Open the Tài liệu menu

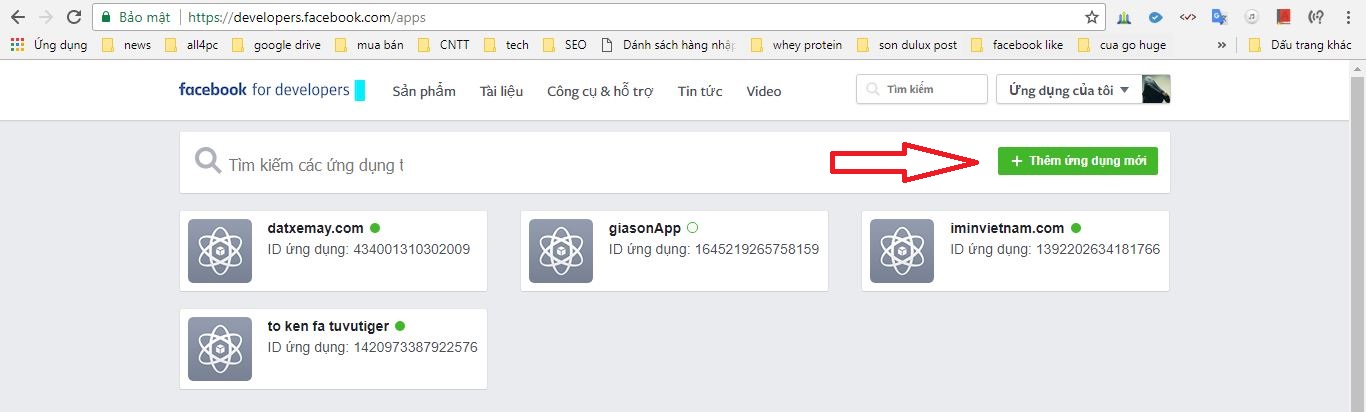pos(501,91)
